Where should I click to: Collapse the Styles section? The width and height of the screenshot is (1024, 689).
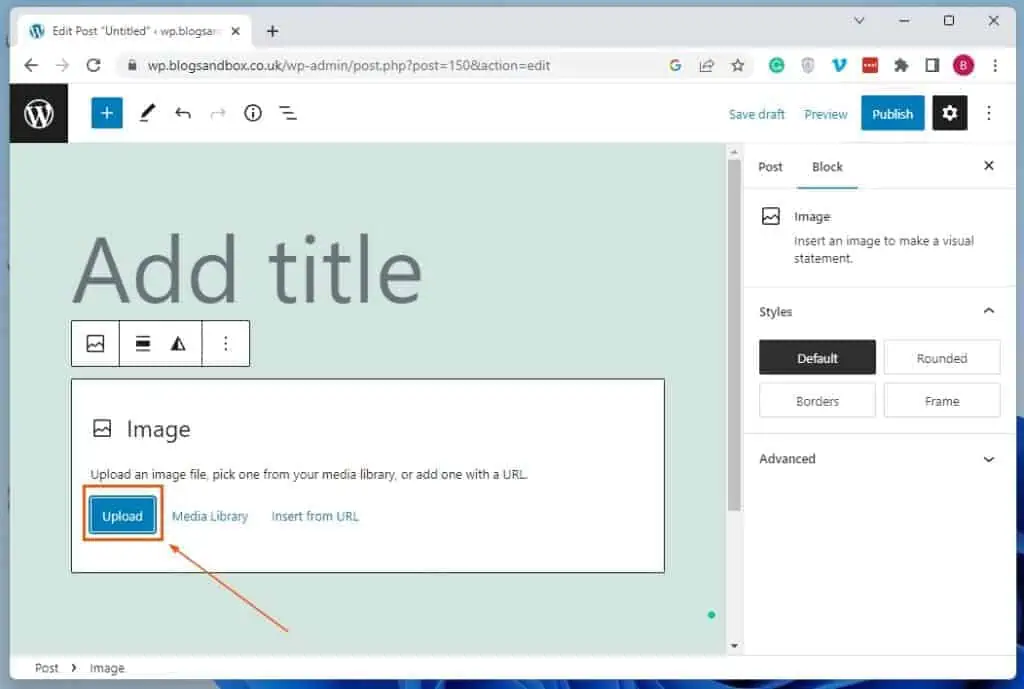coord(988,311)
